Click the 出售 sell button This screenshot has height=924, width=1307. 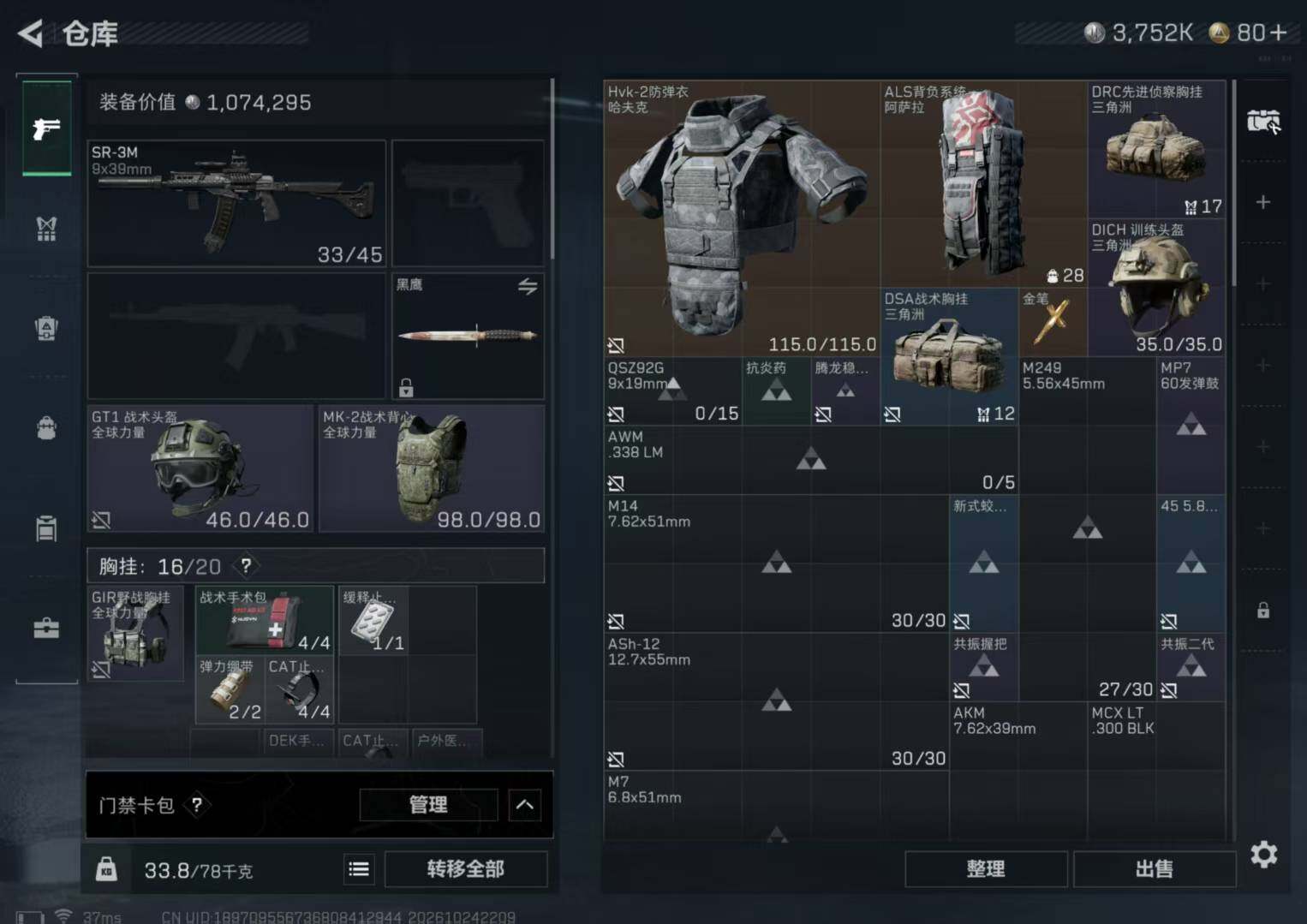1155,869
